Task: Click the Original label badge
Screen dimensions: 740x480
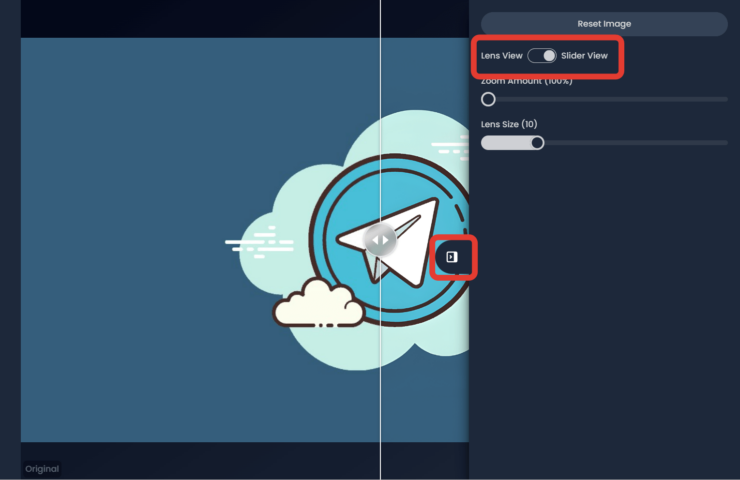Action: 42,468
